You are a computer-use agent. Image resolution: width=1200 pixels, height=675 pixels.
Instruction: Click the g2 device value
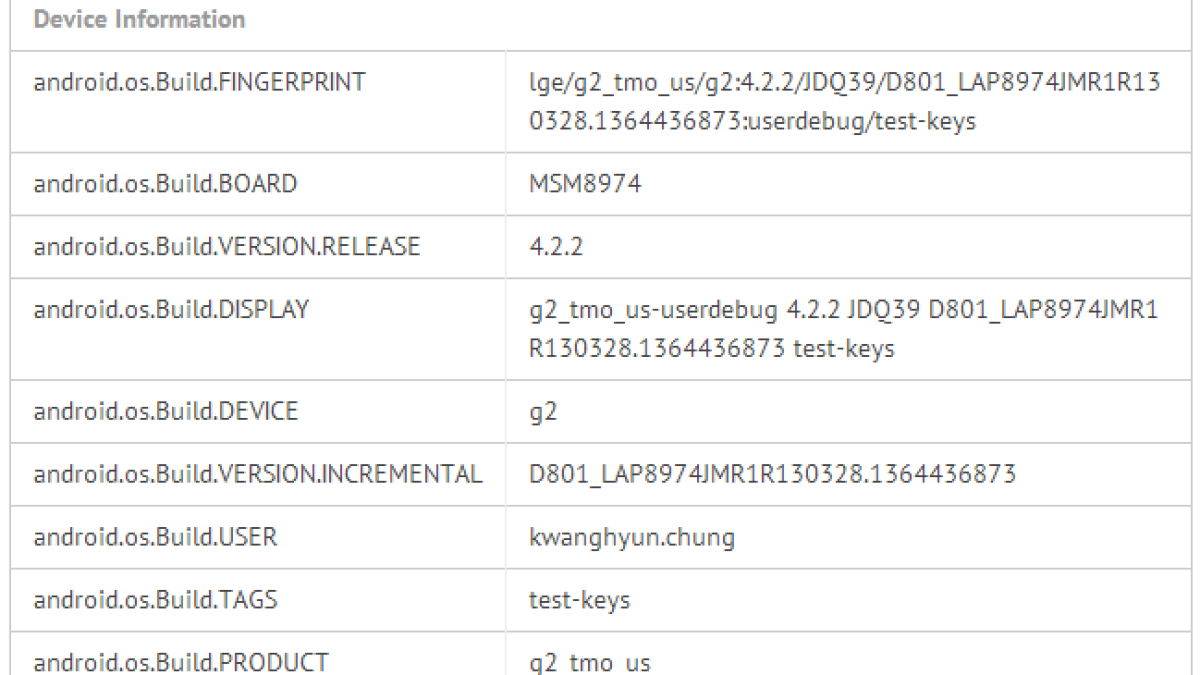pyautogui.click(x=543, y=412)
